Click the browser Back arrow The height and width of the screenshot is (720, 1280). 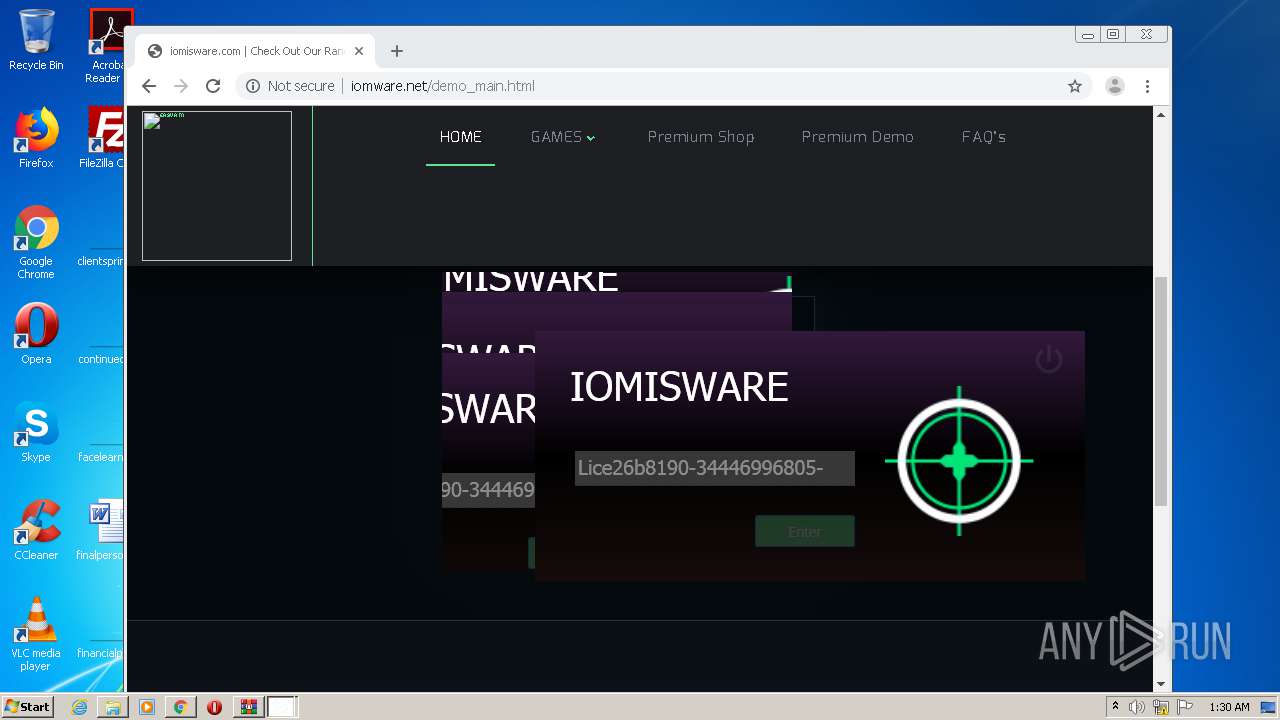(149, 86)
